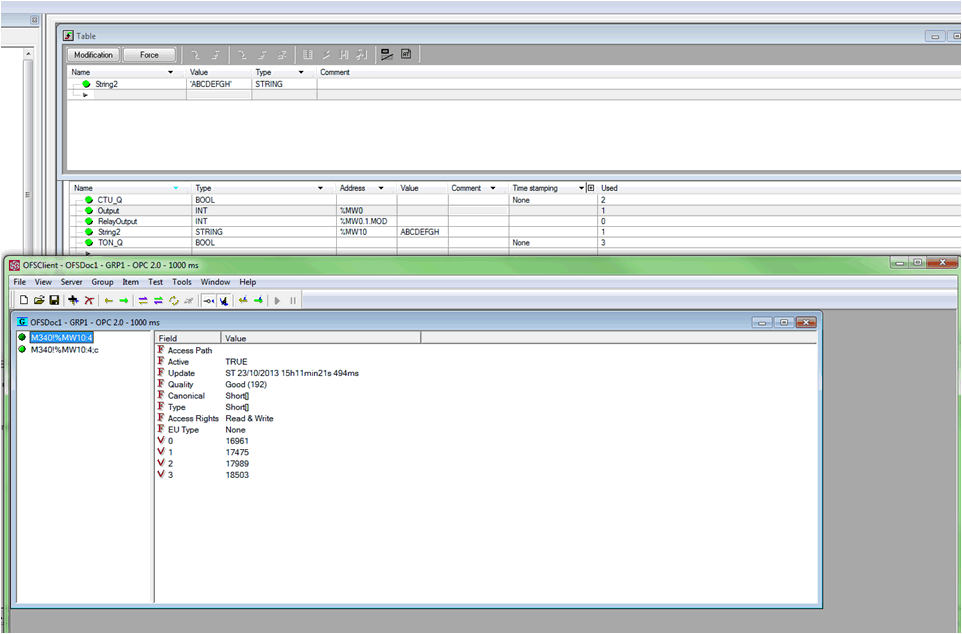Click the circular refresh arrows icon
Screen dimensions: 962x634
point(174,301)
